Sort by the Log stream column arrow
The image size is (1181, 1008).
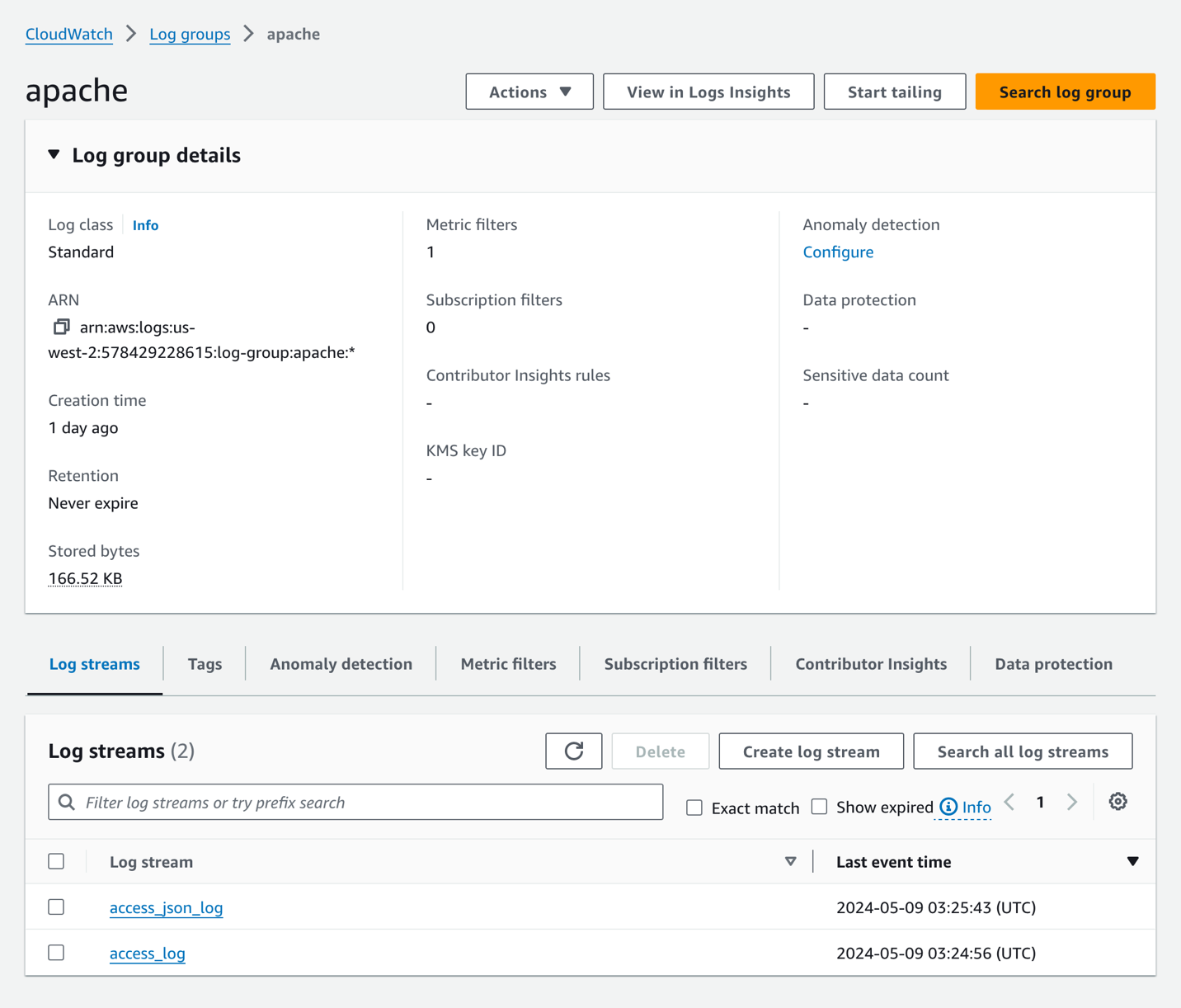click(x=790, y=861)
